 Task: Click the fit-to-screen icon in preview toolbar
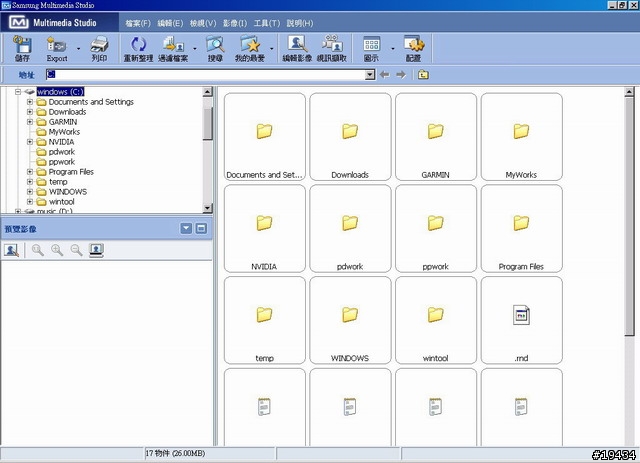(x=96, y=250)
